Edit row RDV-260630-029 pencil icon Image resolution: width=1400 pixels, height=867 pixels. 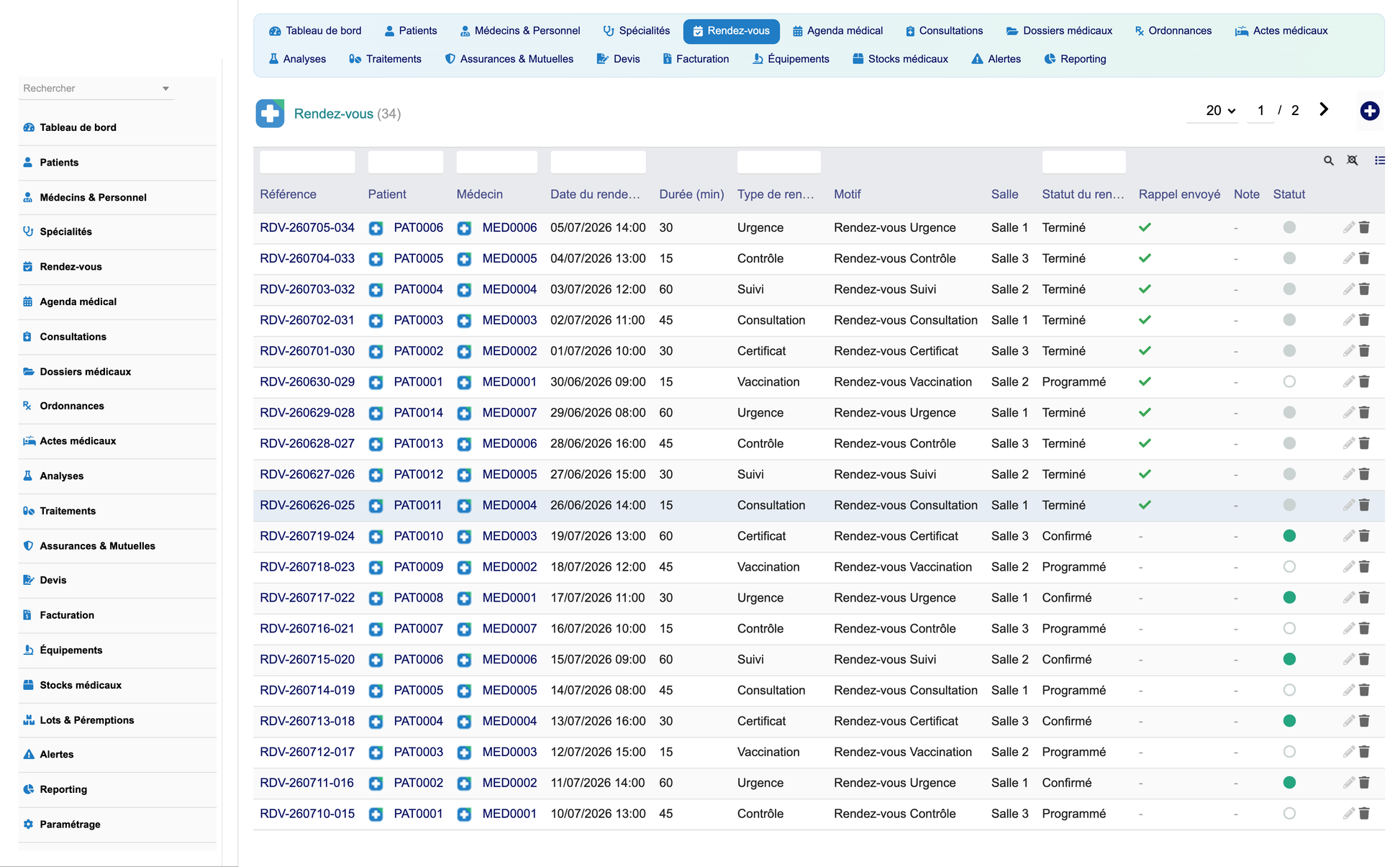(1348, 382)
